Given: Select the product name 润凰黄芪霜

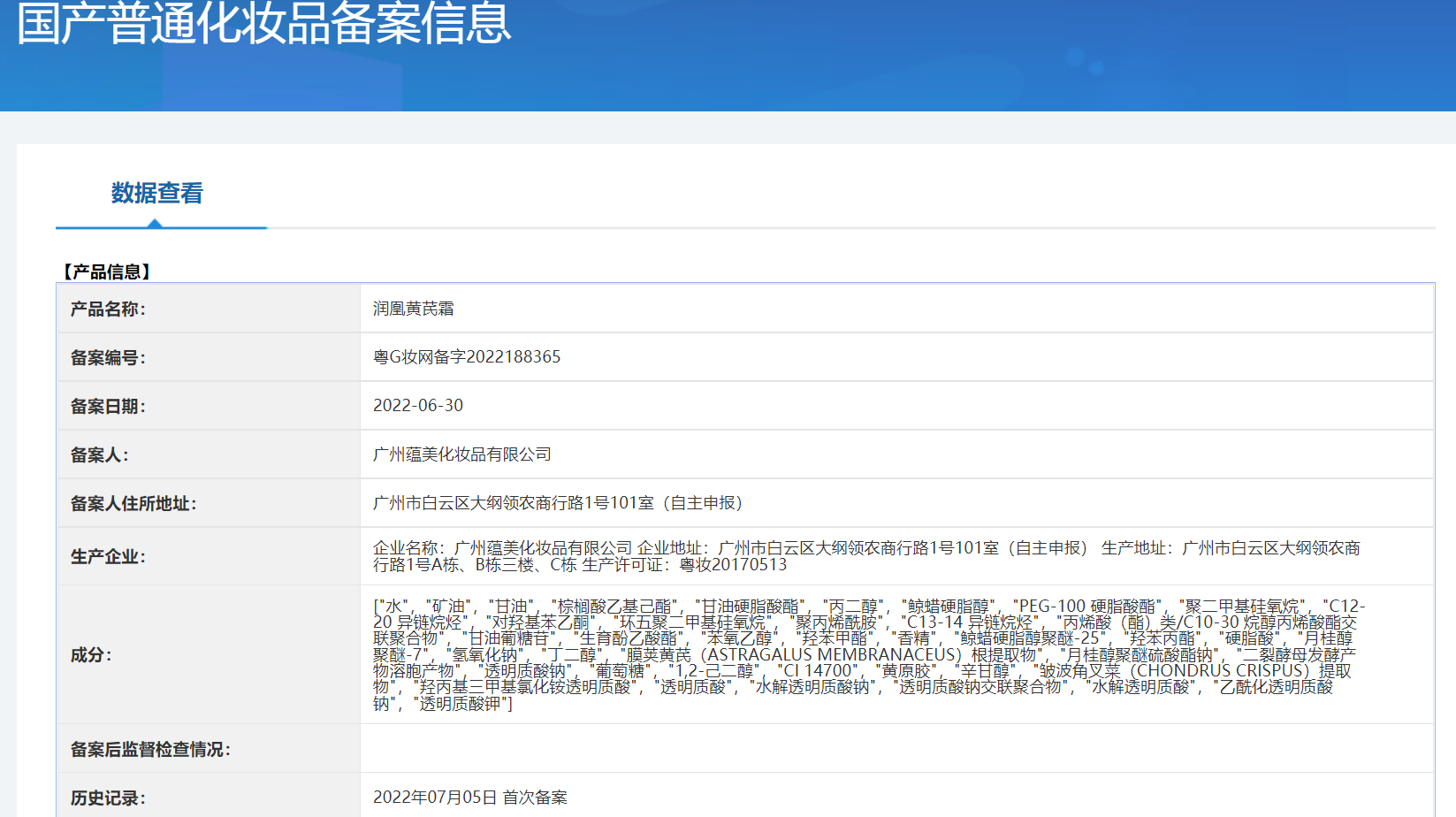Looking at the screenshot, I should (413, 309).
